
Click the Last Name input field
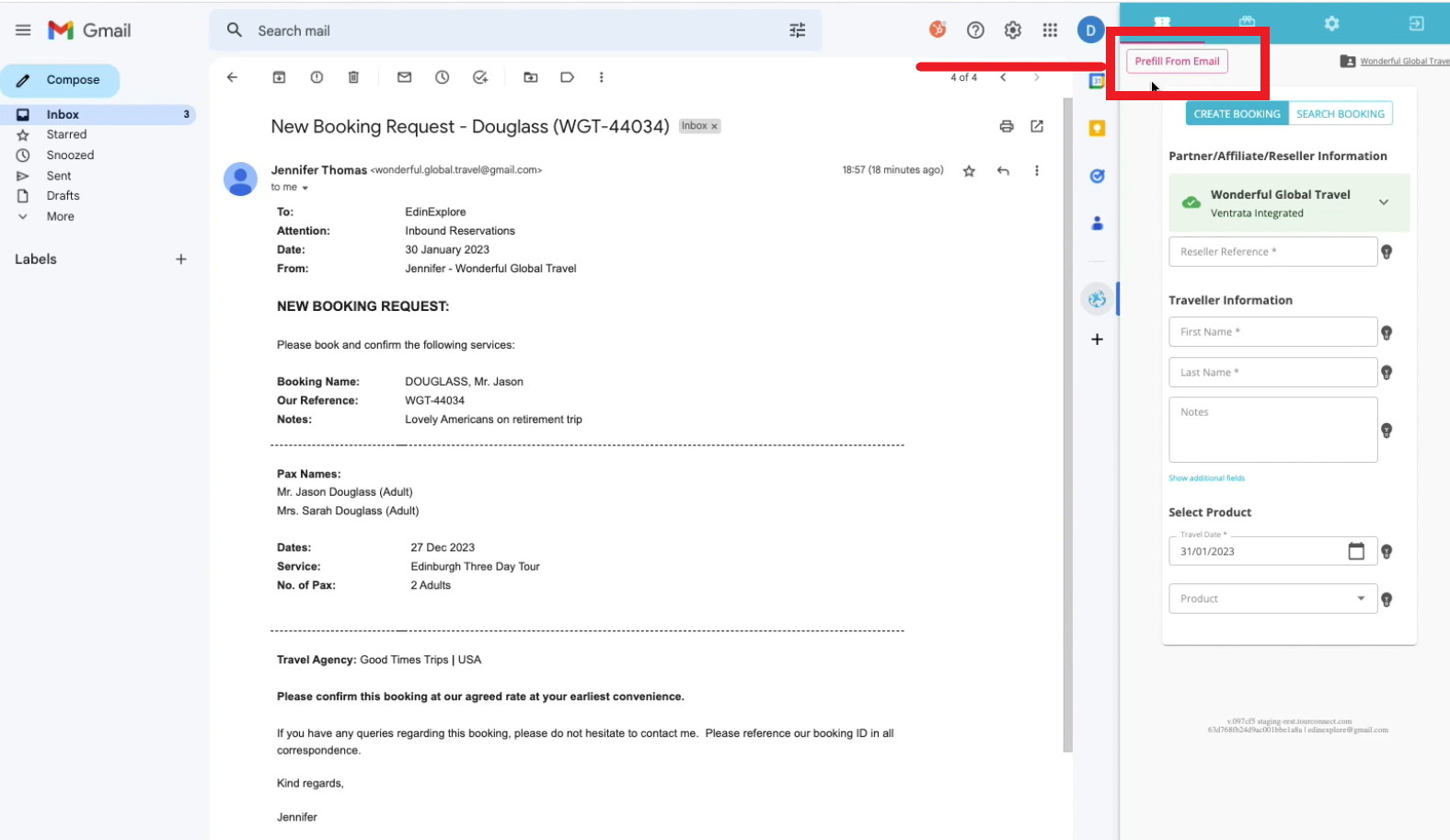point(1273,373)
